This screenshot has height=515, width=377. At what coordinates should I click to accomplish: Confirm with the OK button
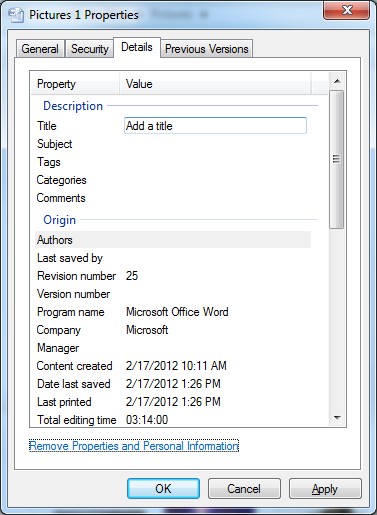tap(163, 489)
